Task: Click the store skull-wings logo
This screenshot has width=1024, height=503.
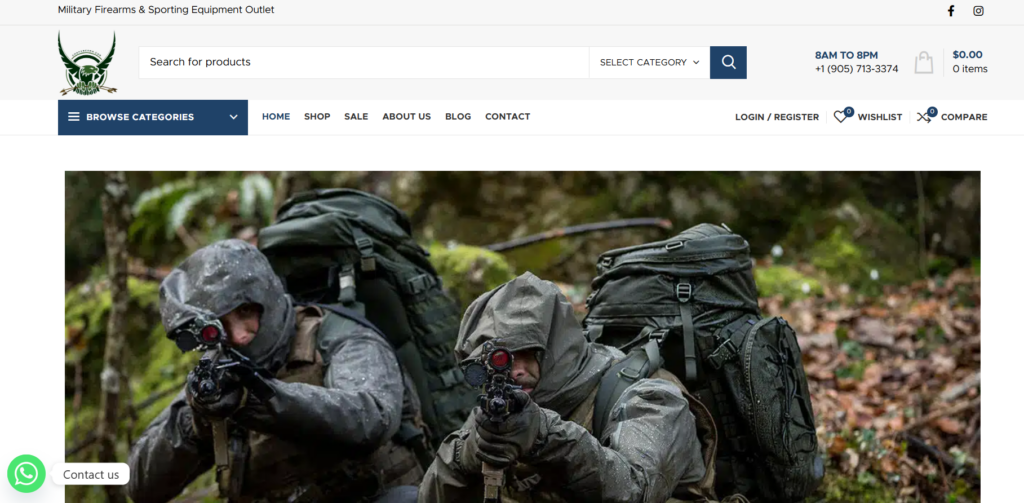Action: 87,63
